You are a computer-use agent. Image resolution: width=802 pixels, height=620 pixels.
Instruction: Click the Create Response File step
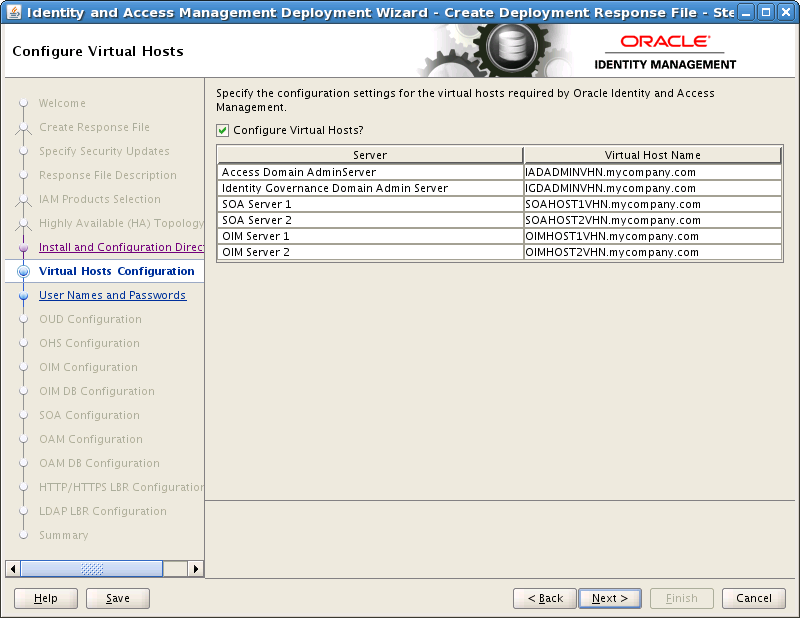(x=95, y=127)
